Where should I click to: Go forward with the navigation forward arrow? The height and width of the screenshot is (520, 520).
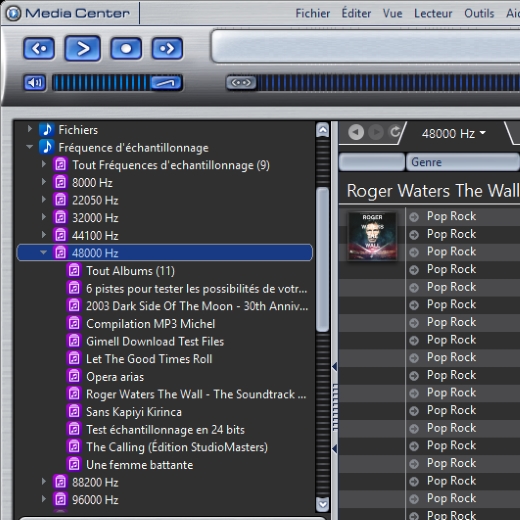pos(376,132)
